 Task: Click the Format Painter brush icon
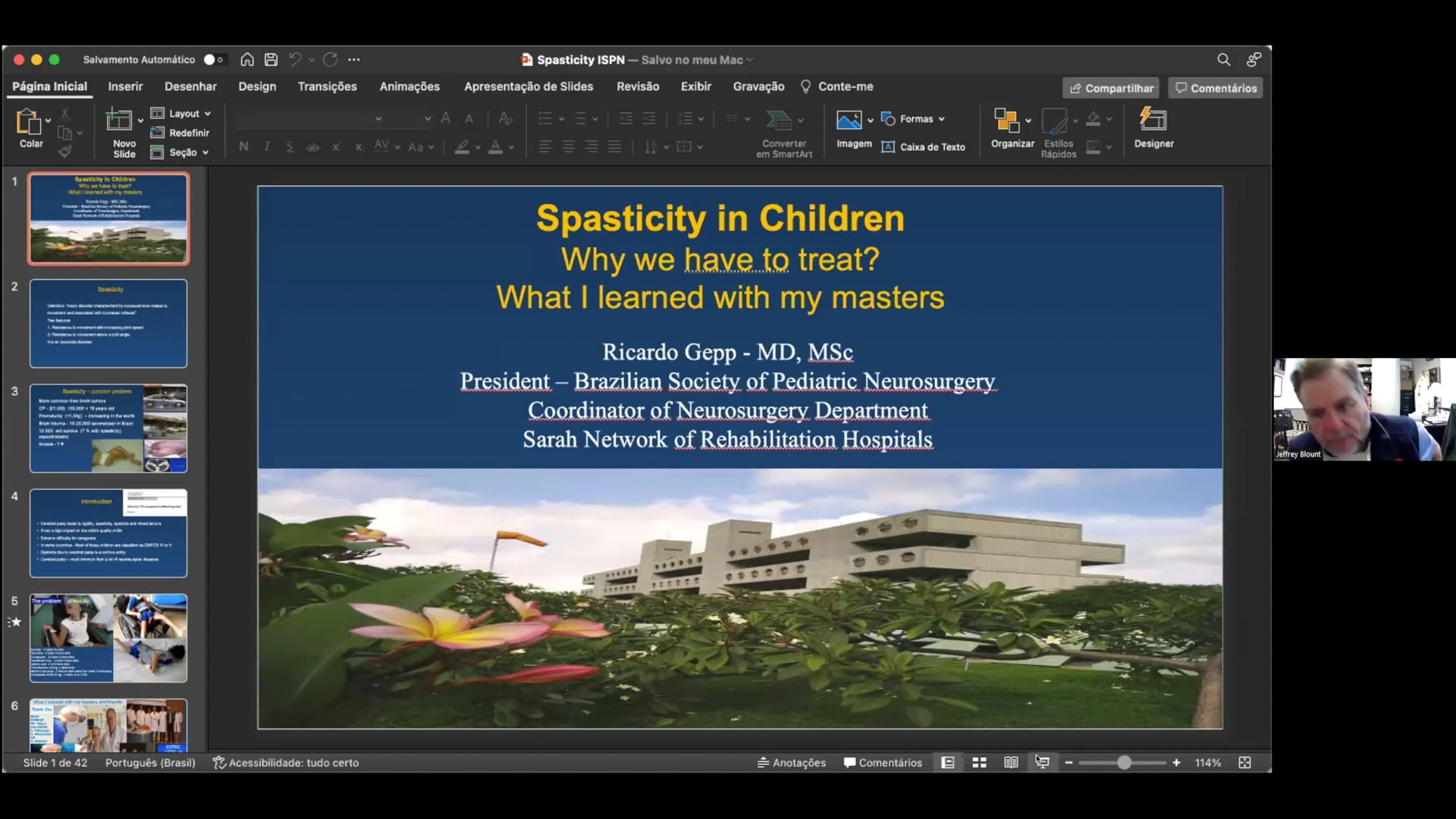65,151
